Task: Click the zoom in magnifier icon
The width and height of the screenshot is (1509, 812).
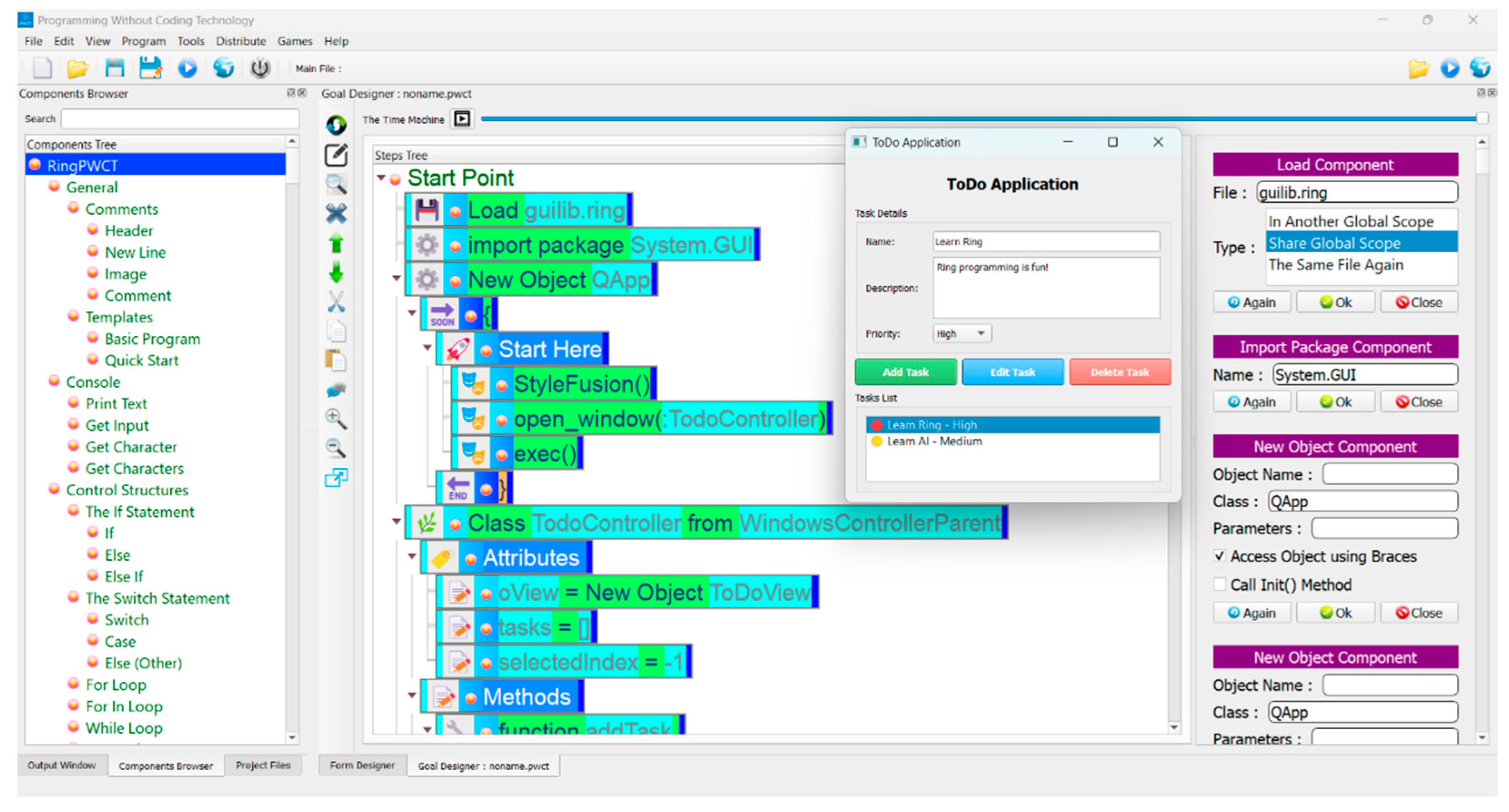Action: pos(335,418)
